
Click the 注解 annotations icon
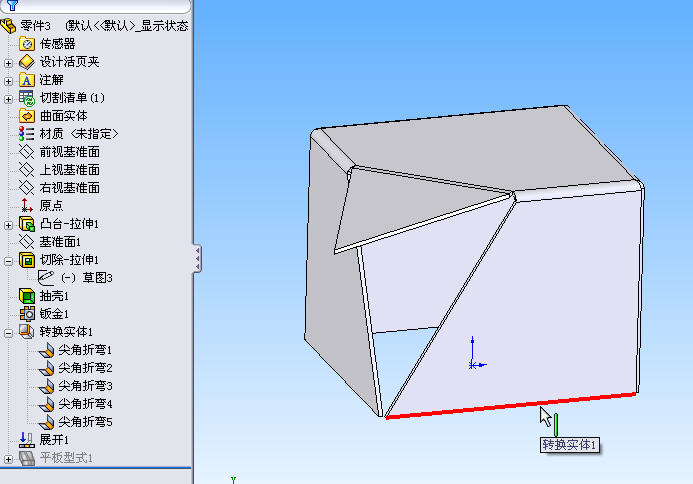[x=27, y=80]
